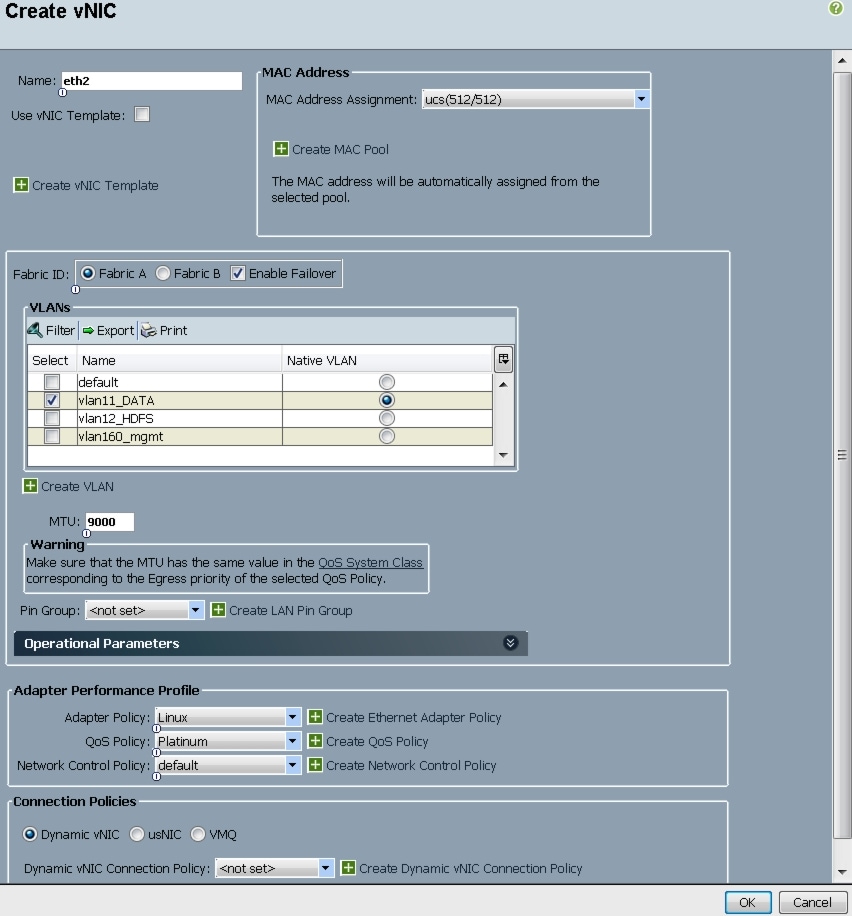Click into the MTU field showing 9000

[110, 522]
